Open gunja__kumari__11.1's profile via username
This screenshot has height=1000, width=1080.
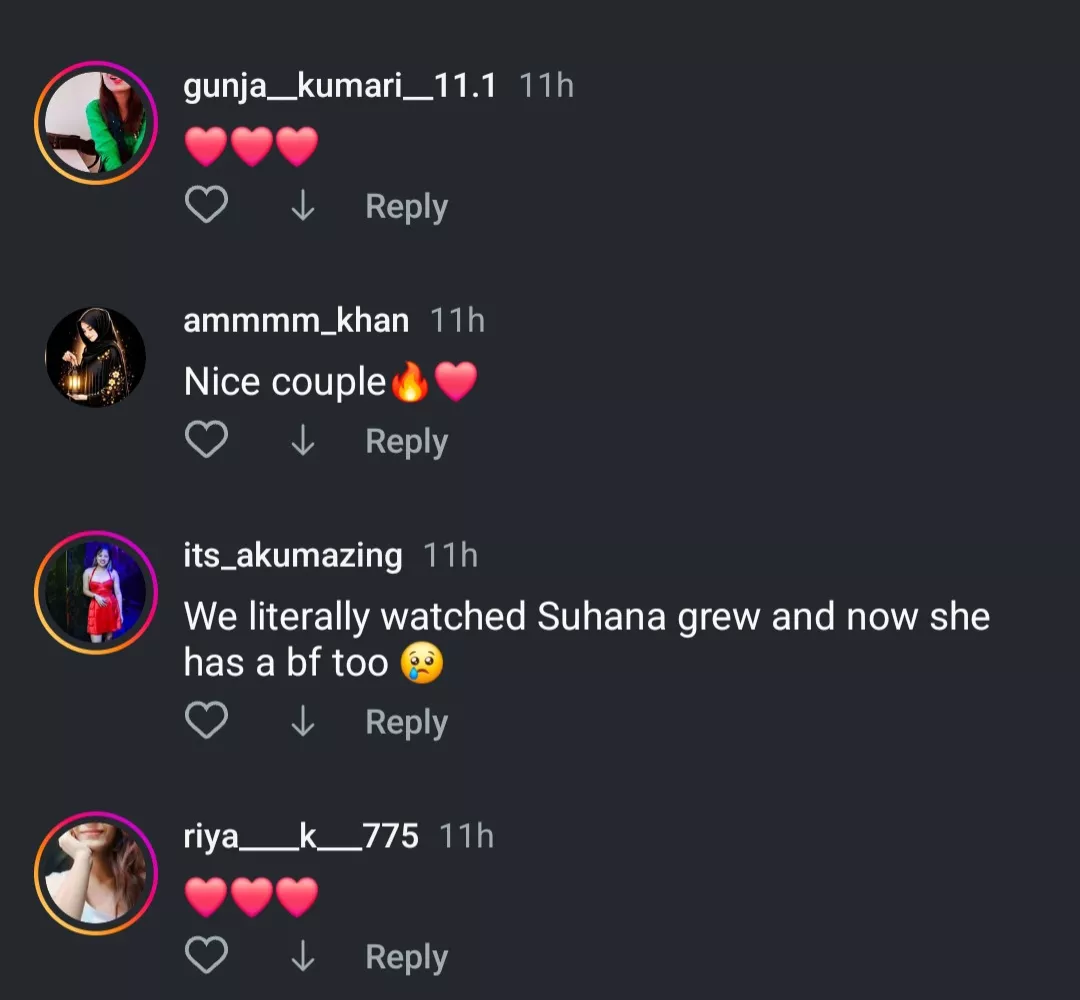click(340, 86)
